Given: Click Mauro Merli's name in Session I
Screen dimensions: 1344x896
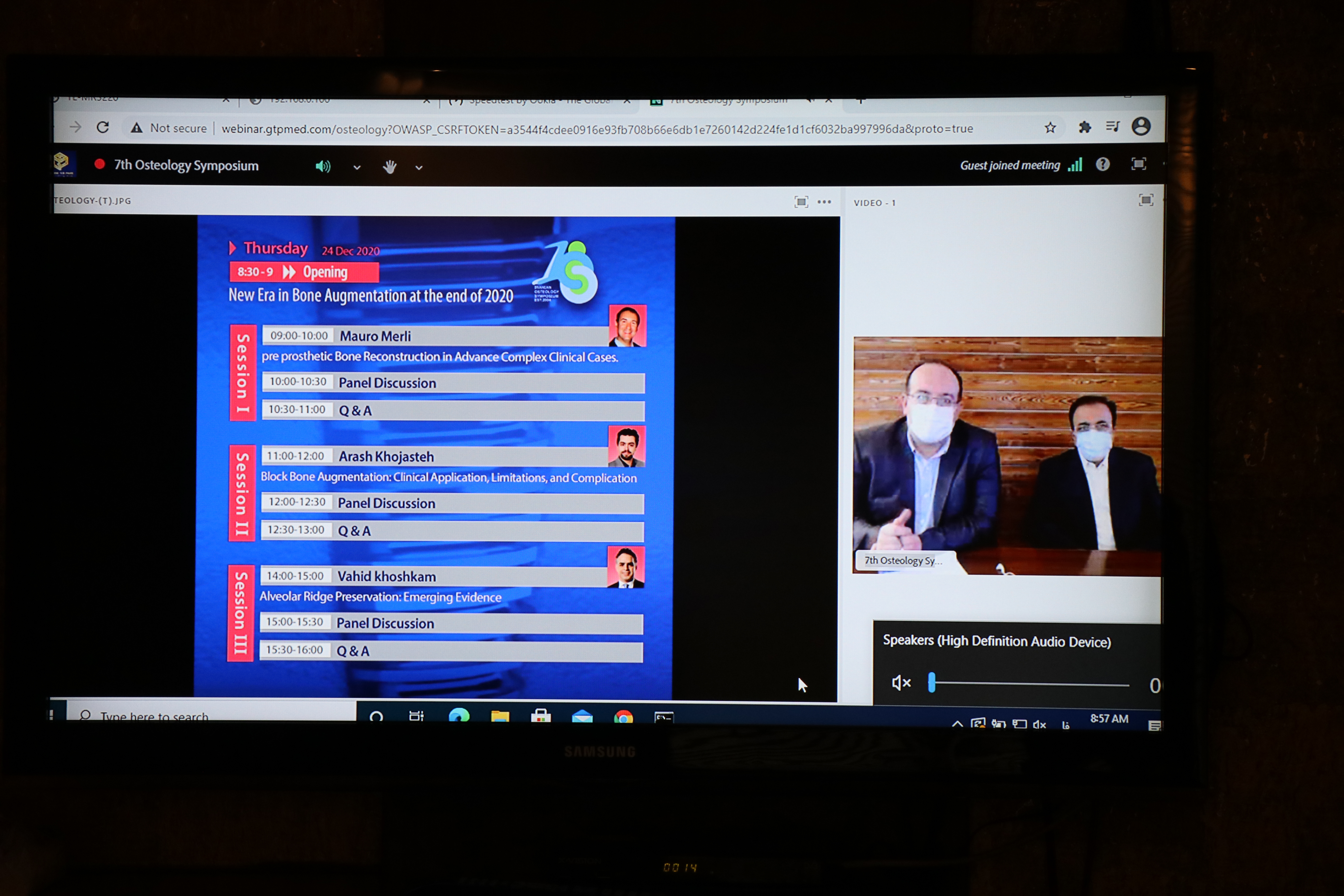Looking at the screenshot, I should pyautogui.click(x=375, y=336).
